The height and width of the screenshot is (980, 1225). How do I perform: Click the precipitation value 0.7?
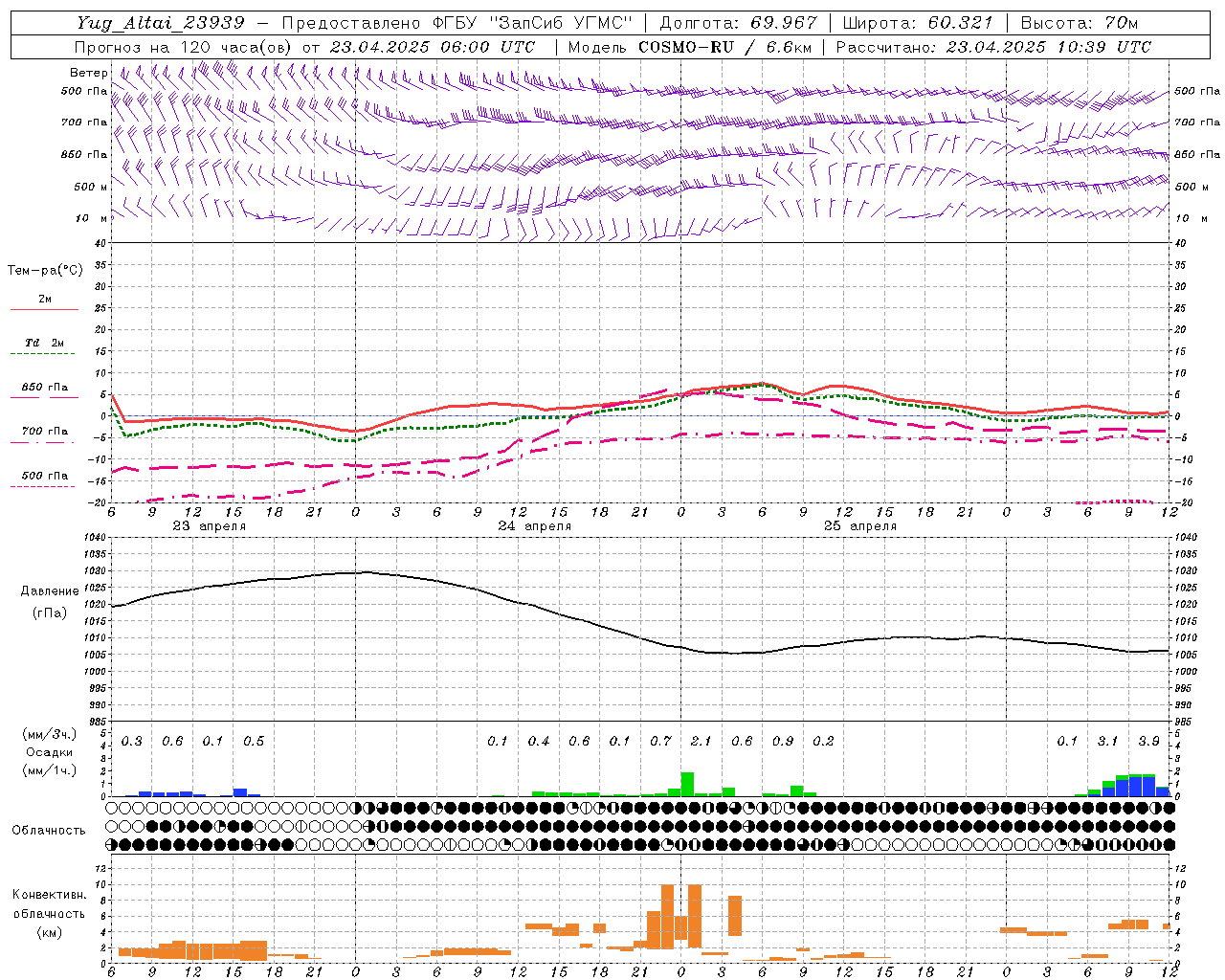(660, 742)
